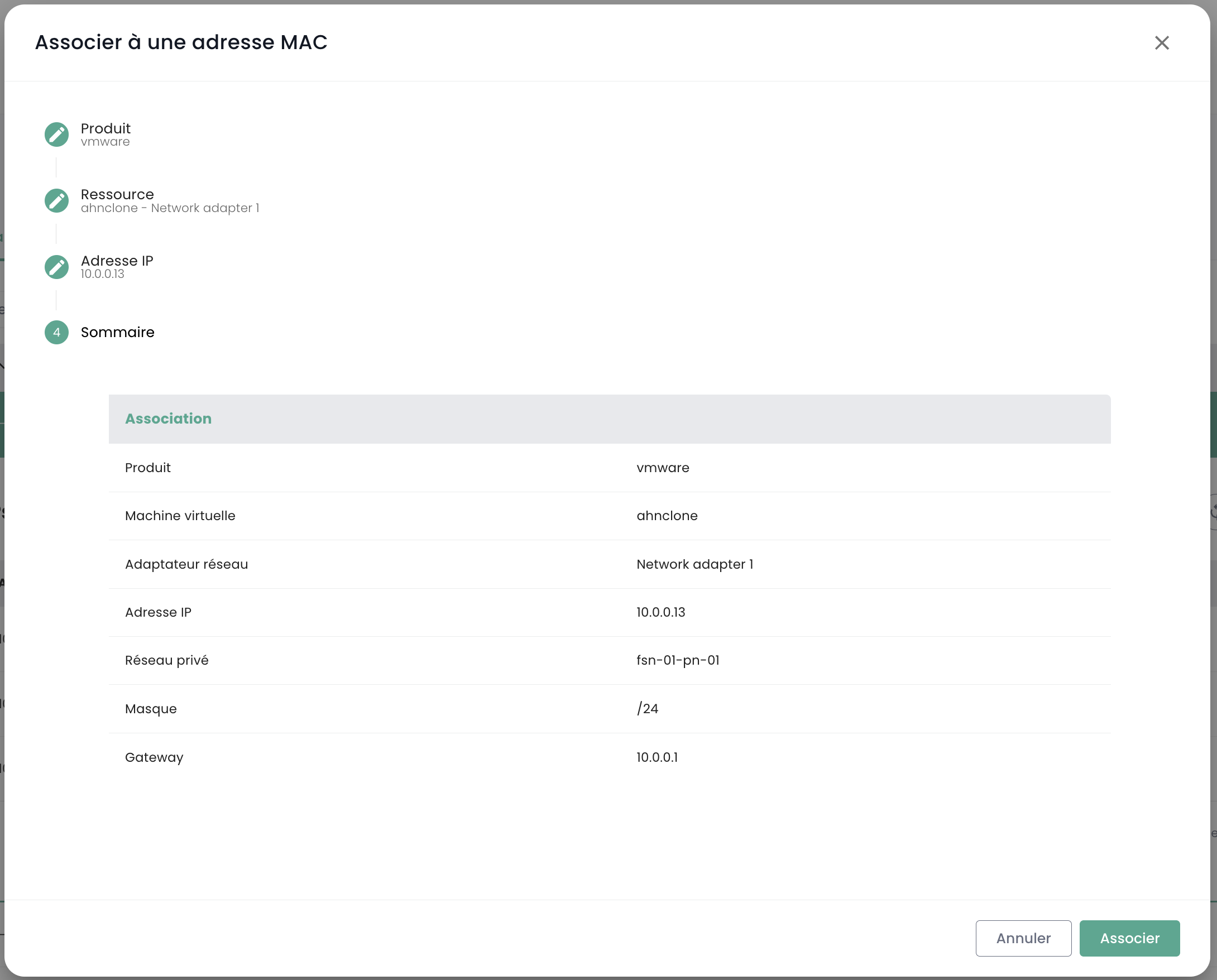Select the Ressource step label
Screen dimensions: 1217x980
pyautogui.click(x=117, y=195)
